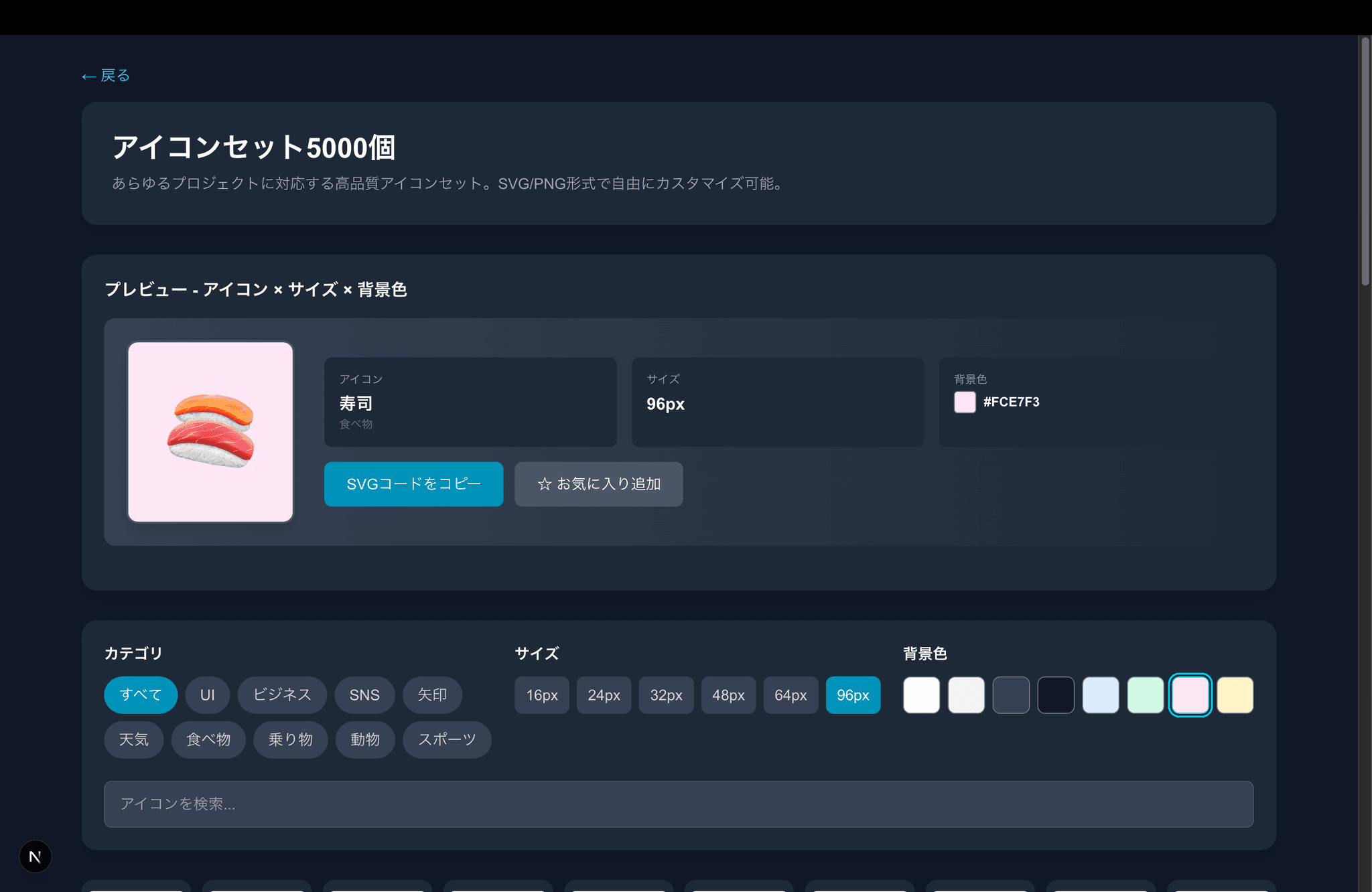
Task: Copy the SVG code for the sushi icon
Action: coord(413,484)
